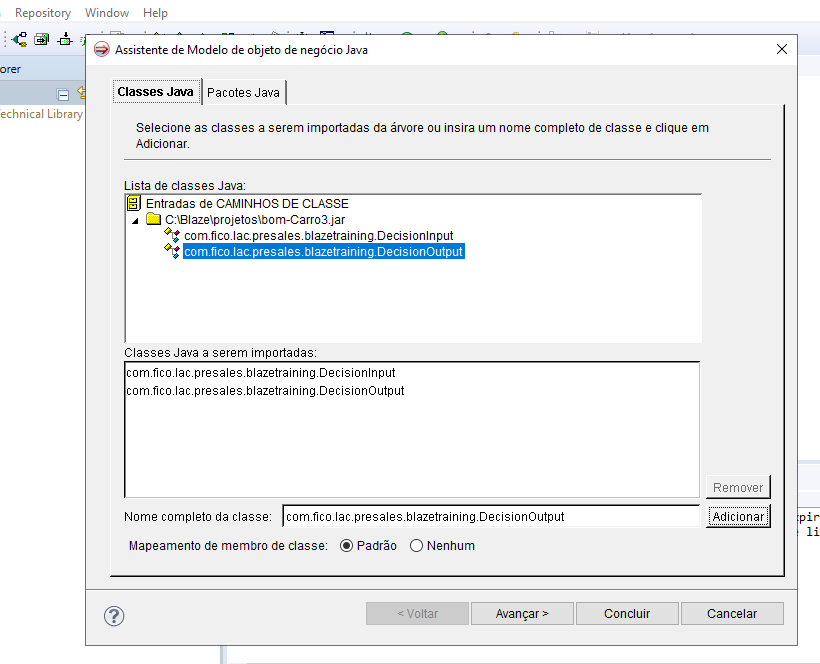This screenshot has height=664, width=820.
Task: Click the class icon beside DecisionInput
Action: pyautogui.click(x=170, y=235)
